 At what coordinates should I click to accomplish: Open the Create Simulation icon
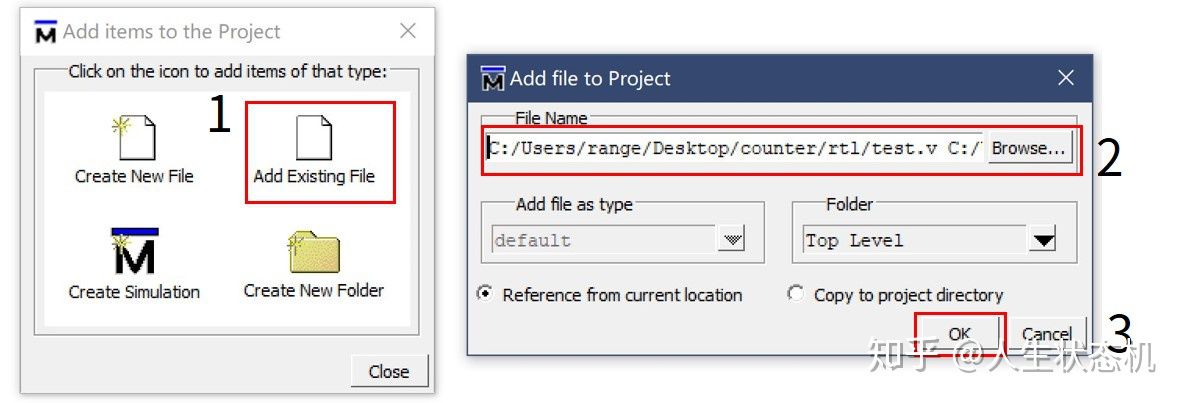point(135,252)
